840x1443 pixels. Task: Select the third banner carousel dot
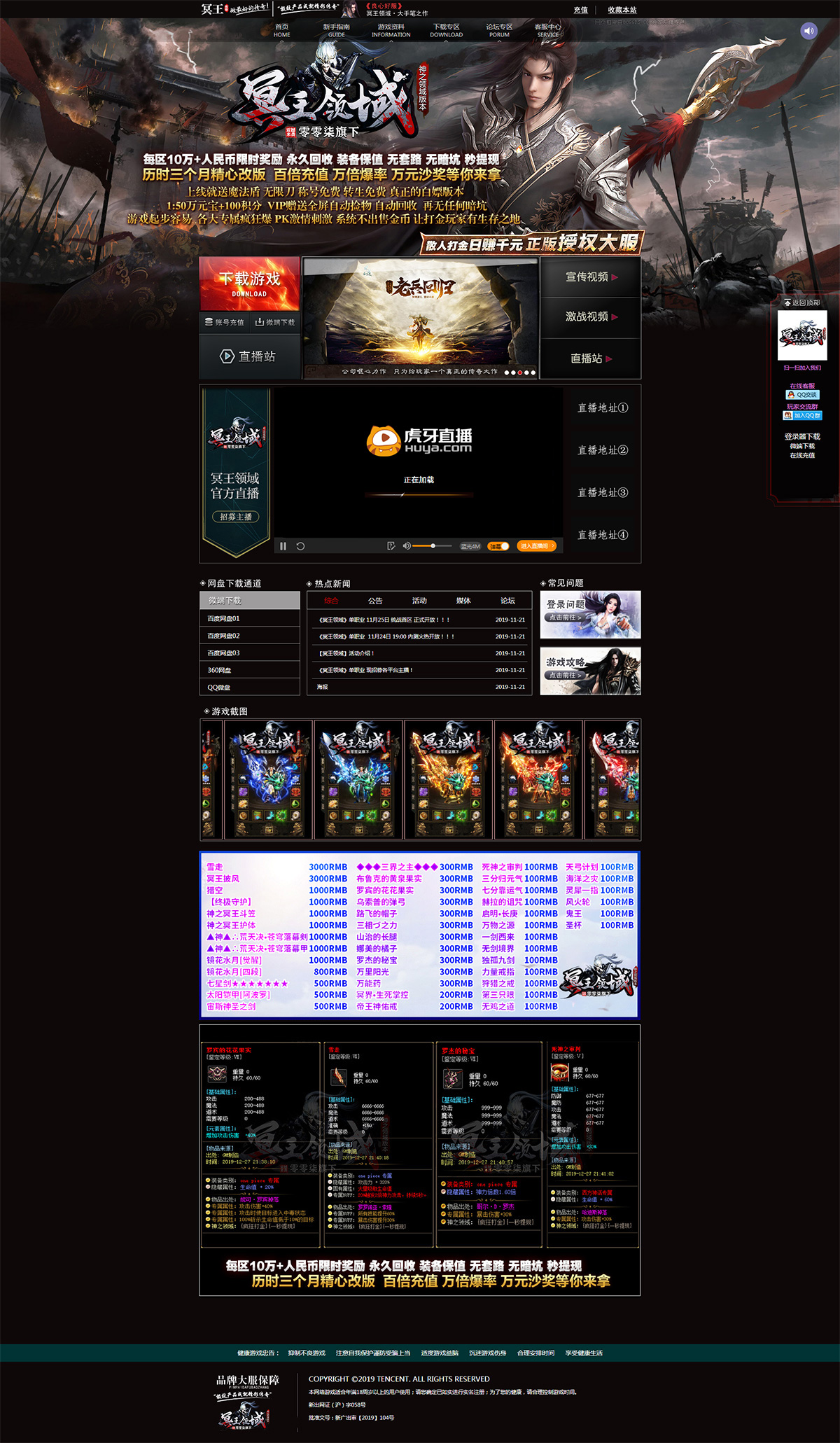coord(520,372)
